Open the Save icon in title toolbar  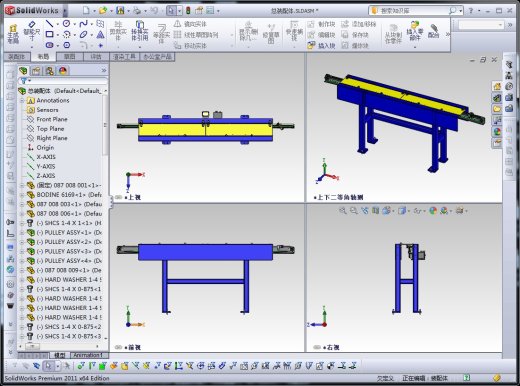[x=120, y=11]
